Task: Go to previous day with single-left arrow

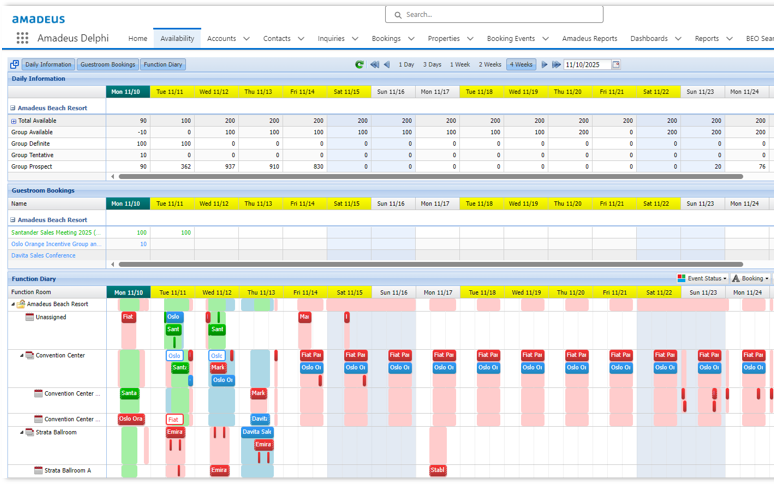Action: 387,64
